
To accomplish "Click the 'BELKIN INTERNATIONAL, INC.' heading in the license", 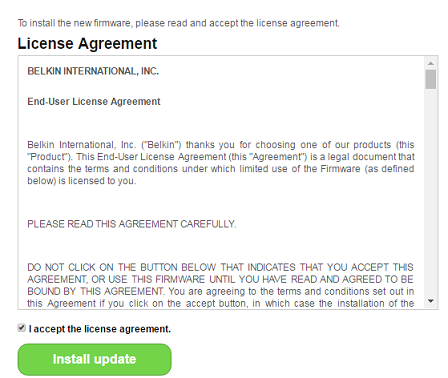I will tap(93, 71).
